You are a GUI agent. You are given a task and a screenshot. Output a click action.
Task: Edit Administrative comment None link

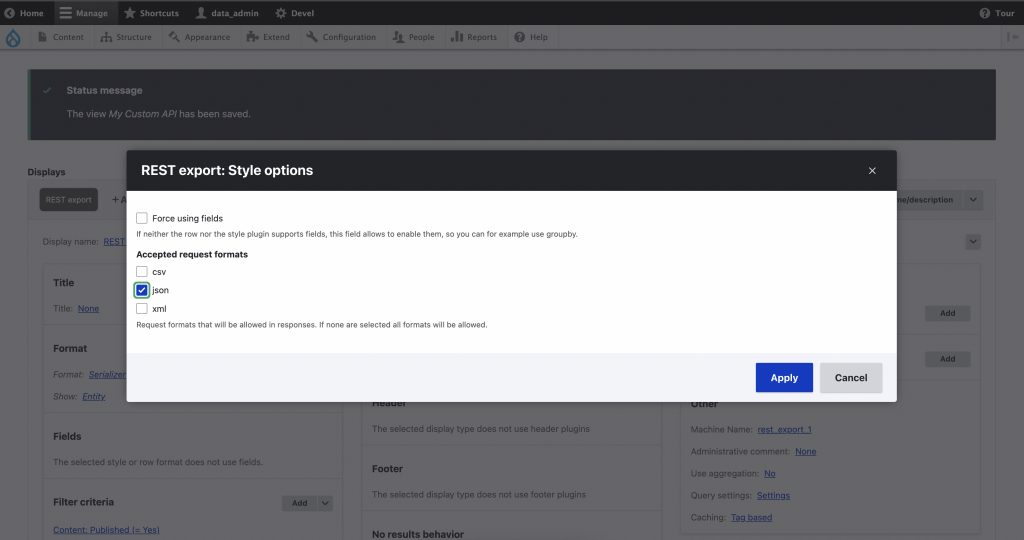(805, 452)
